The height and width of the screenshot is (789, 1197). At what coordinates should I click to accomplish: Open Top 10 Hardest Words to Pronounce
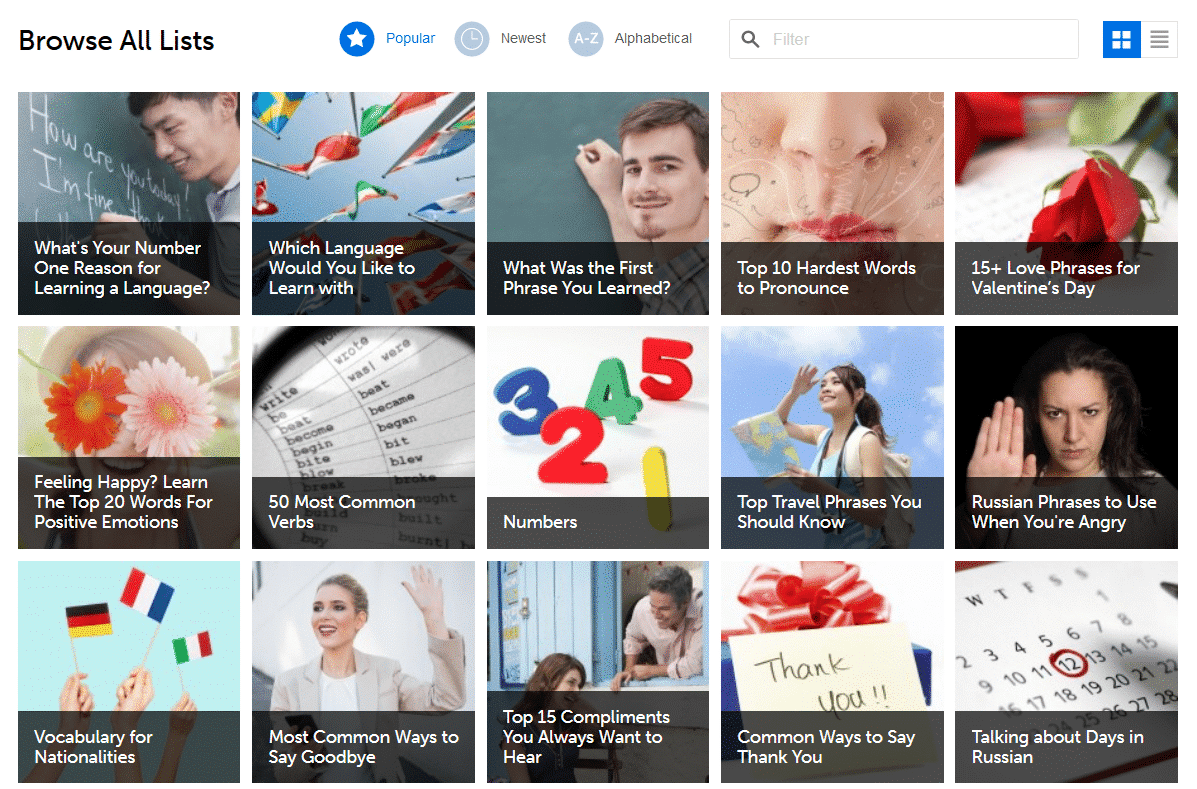tap(831, 203)
